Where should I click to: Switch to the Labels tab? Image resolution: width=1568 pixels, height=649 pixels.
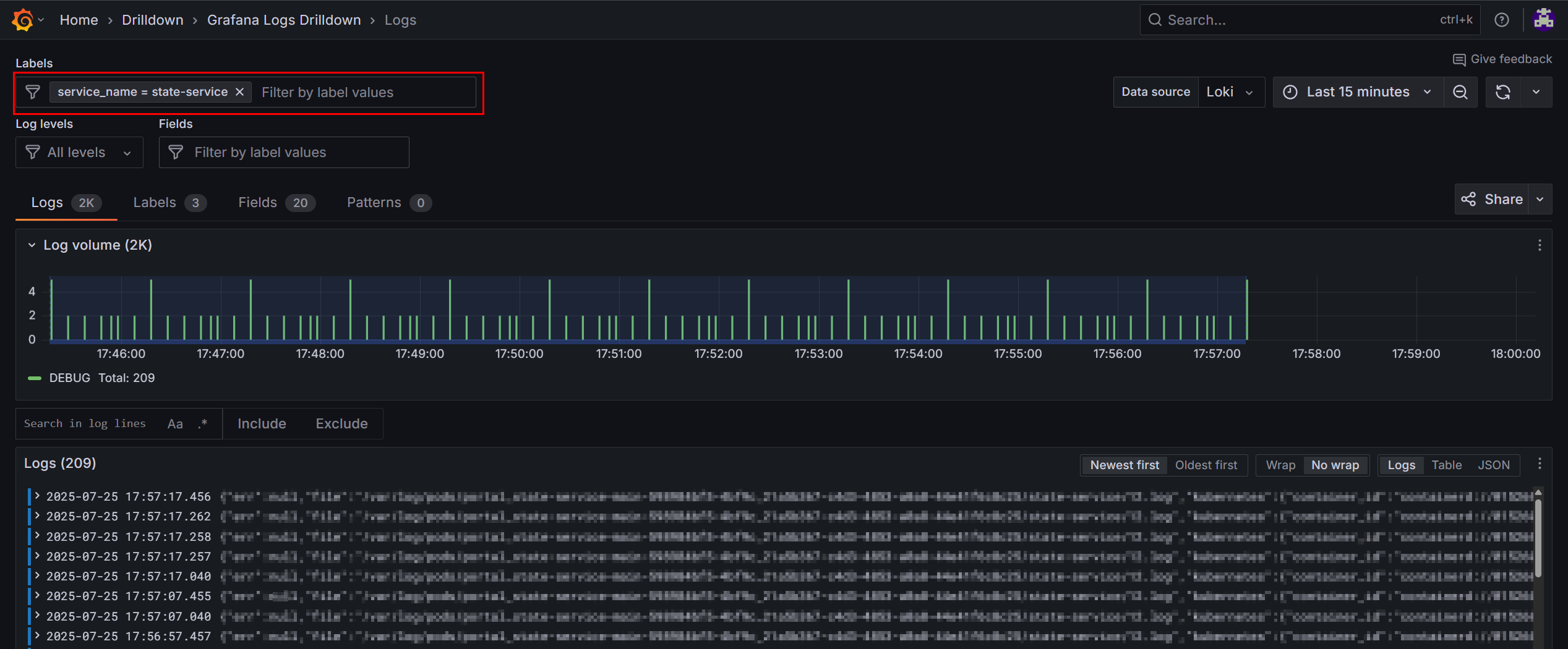[x=169, y=203]
